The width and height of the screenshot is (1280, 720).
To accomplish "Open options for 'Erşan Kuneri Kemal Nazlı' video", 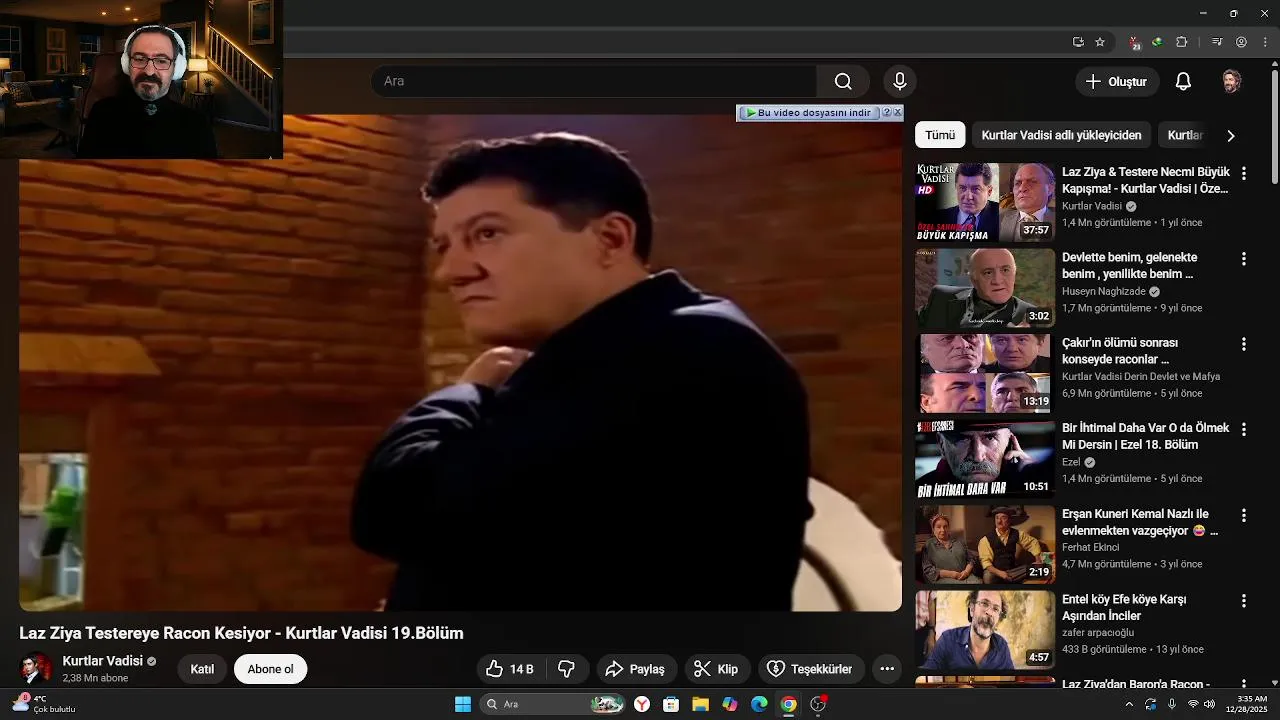I will (x=1244, y=515).
